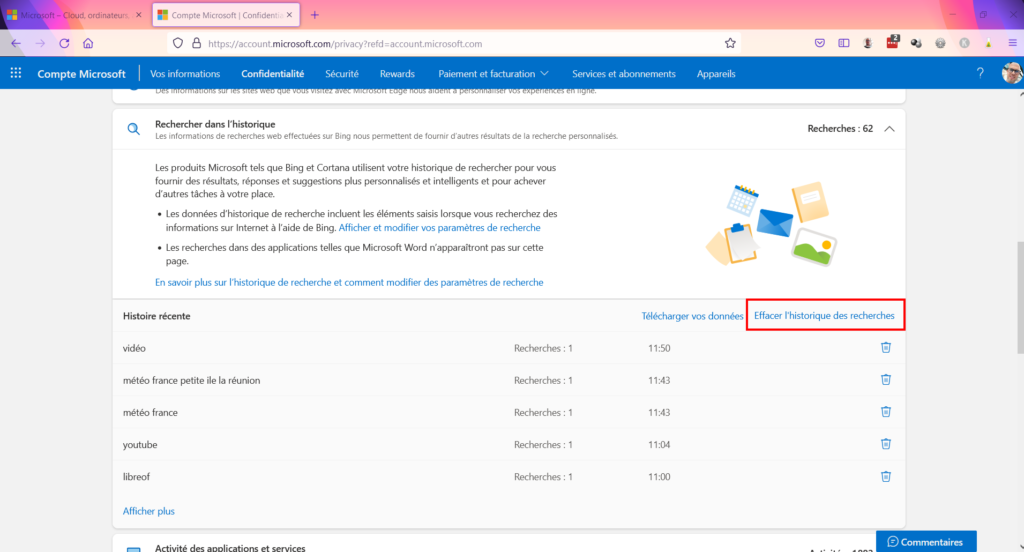1024x552 pixels.
Task: Open Services et abonnements
Action: (x=624, y=74)
